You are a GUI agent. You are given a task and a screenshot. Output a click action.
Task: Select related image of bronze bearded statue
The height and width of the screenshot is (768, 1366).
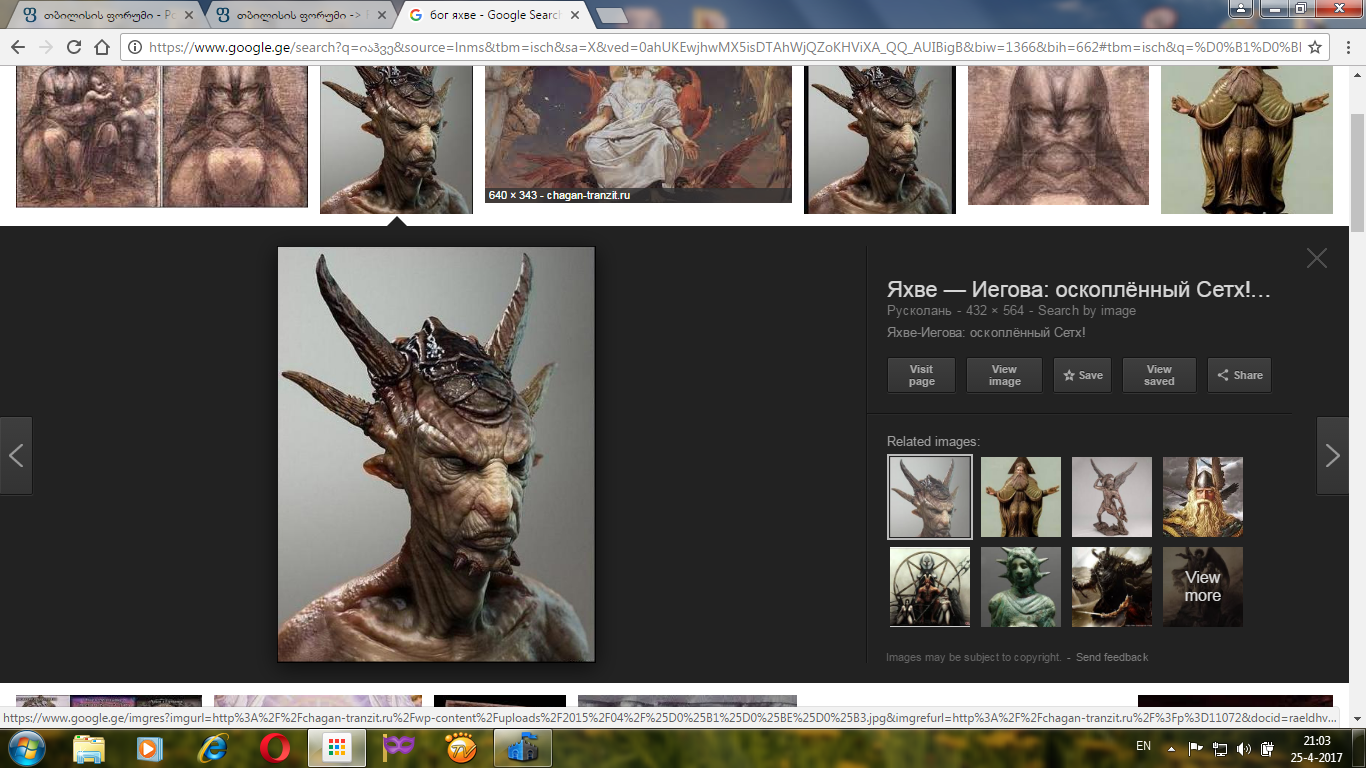(x=1021, y=497)
